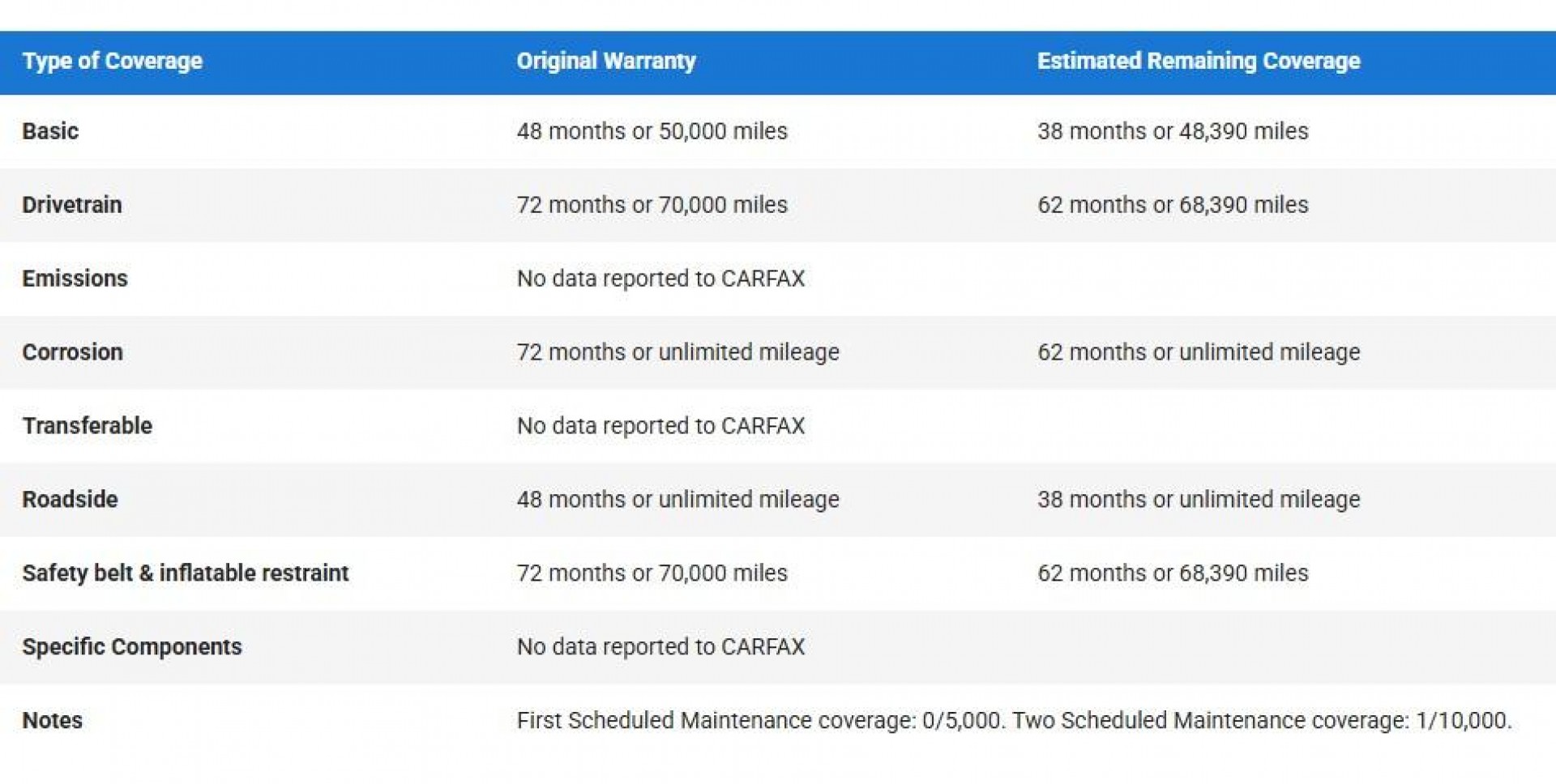
Task: Click the Emissions row label
Action: (x=75, y=279)
